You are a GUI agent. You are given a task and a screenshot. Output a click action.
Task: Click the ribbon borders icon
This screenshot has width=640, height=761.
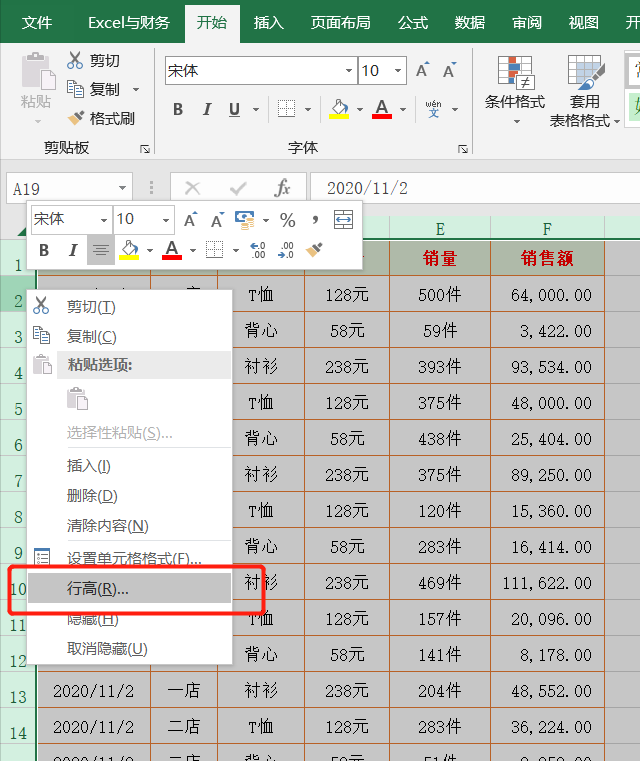click(x=286, y=109)
